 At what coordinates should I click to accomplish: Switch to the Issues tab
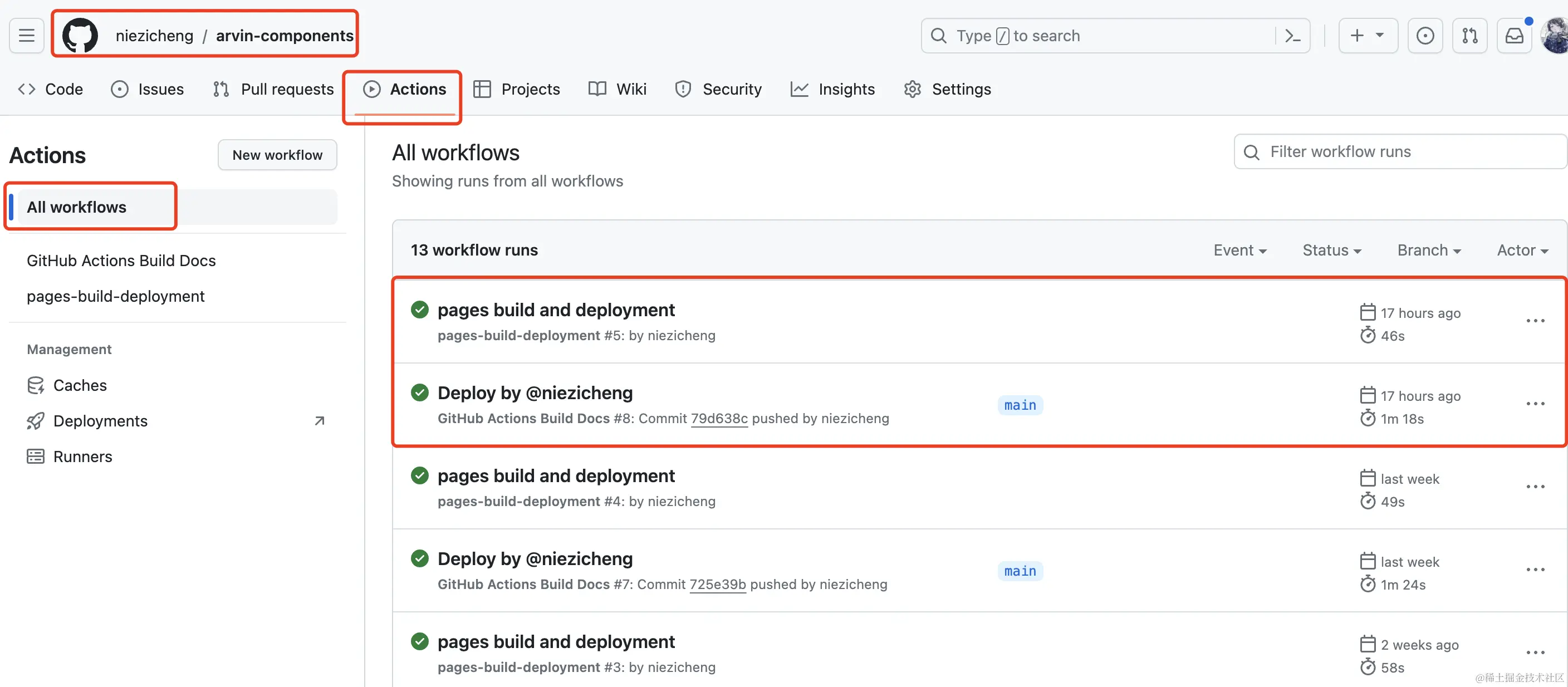148,90
